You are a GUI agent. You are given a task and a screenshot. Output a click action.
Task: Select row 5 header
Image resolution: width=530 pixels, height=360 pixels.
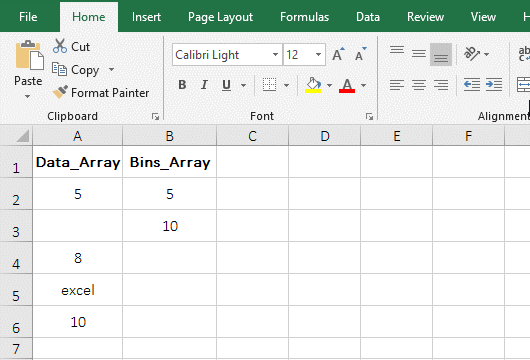click(x=16, y=290)
